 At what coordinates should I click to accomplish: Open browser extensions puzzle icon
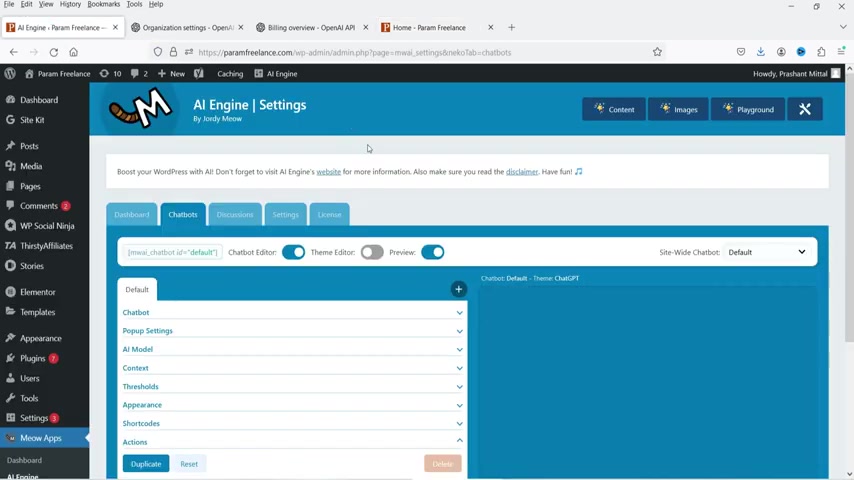821,52
